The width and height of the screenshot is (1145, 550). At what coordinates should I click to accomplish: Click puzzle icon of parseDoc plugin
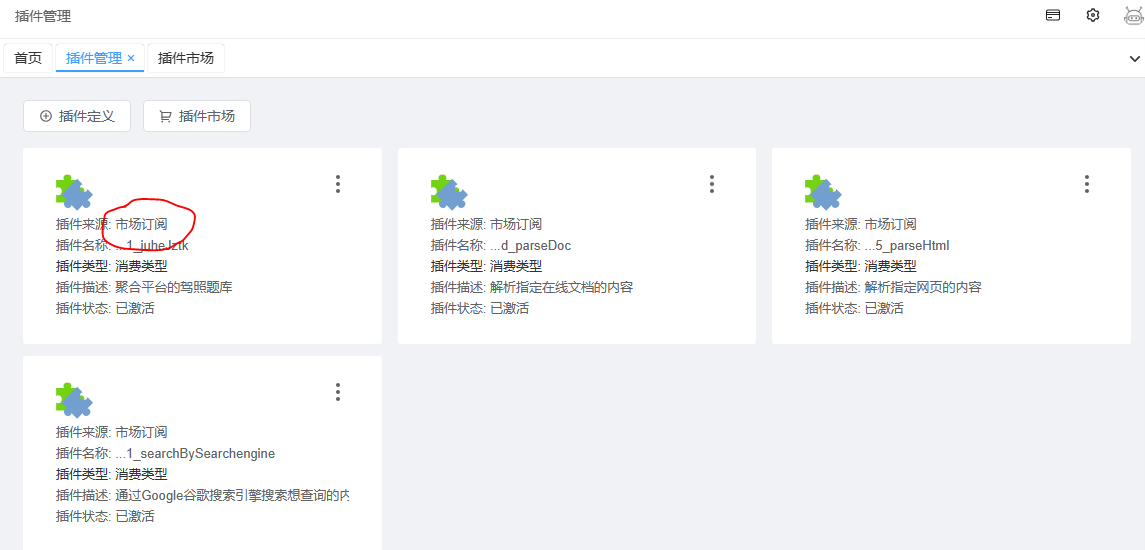[449, 192]
